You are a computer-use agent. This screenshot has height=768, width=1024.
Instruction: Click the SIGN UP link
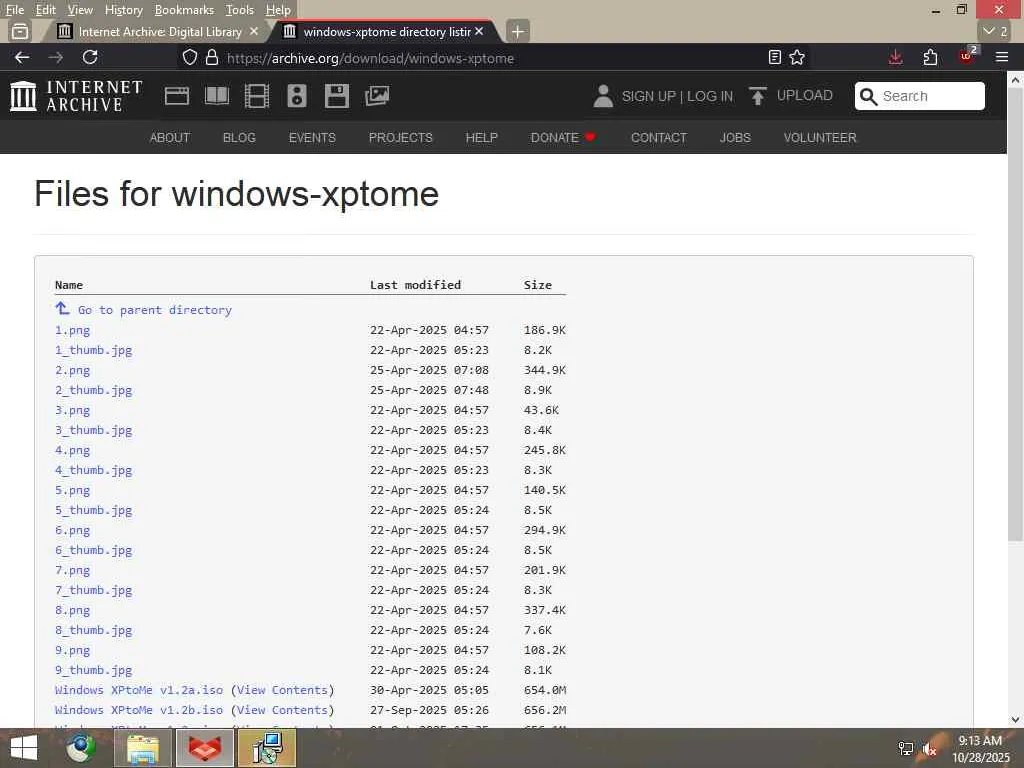click(x=649, y=96)
